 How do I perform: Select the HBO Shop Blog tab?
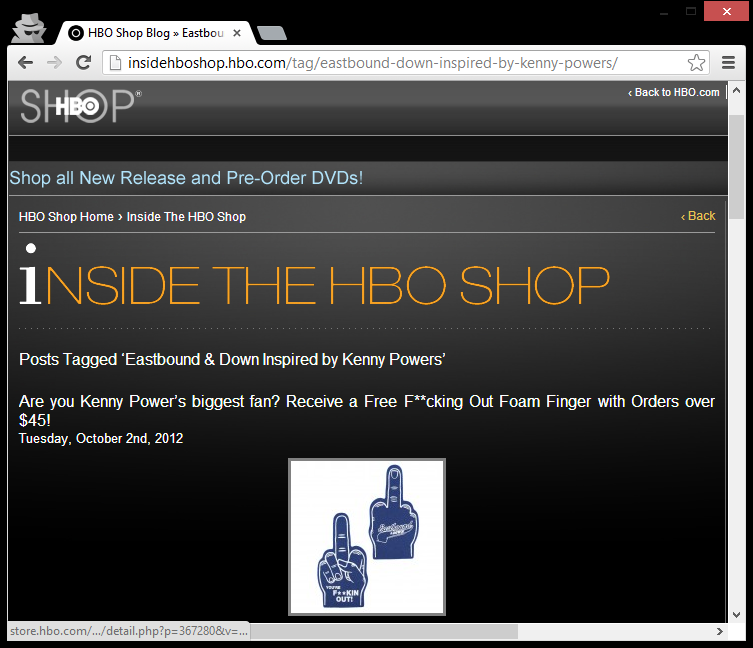click(154, 33)
